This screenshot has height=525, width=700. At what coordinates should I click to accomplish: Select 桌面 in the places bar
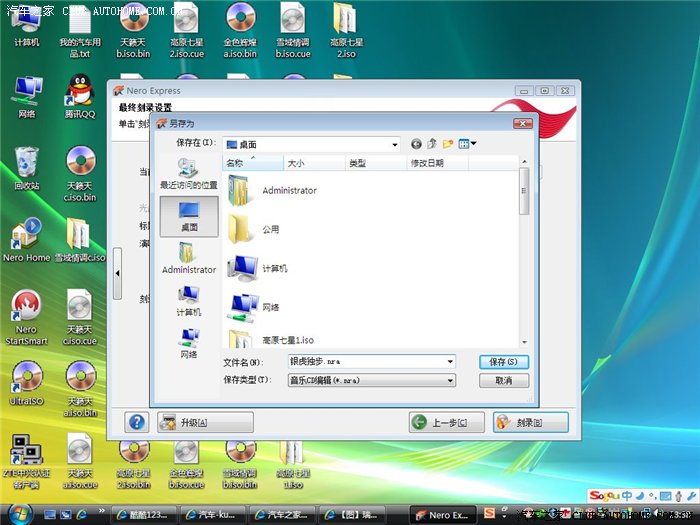[189, 217]
